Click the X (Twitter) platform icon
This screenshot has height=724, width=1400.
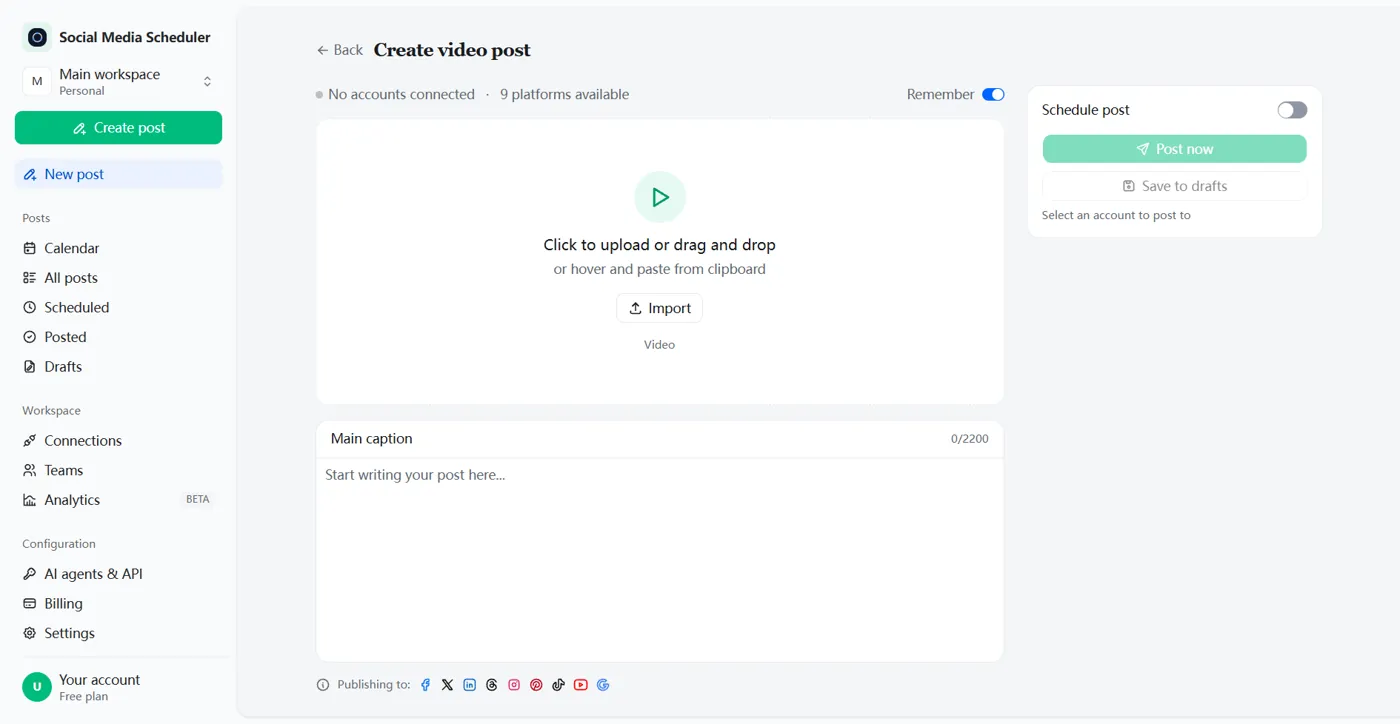click(447, 685)
